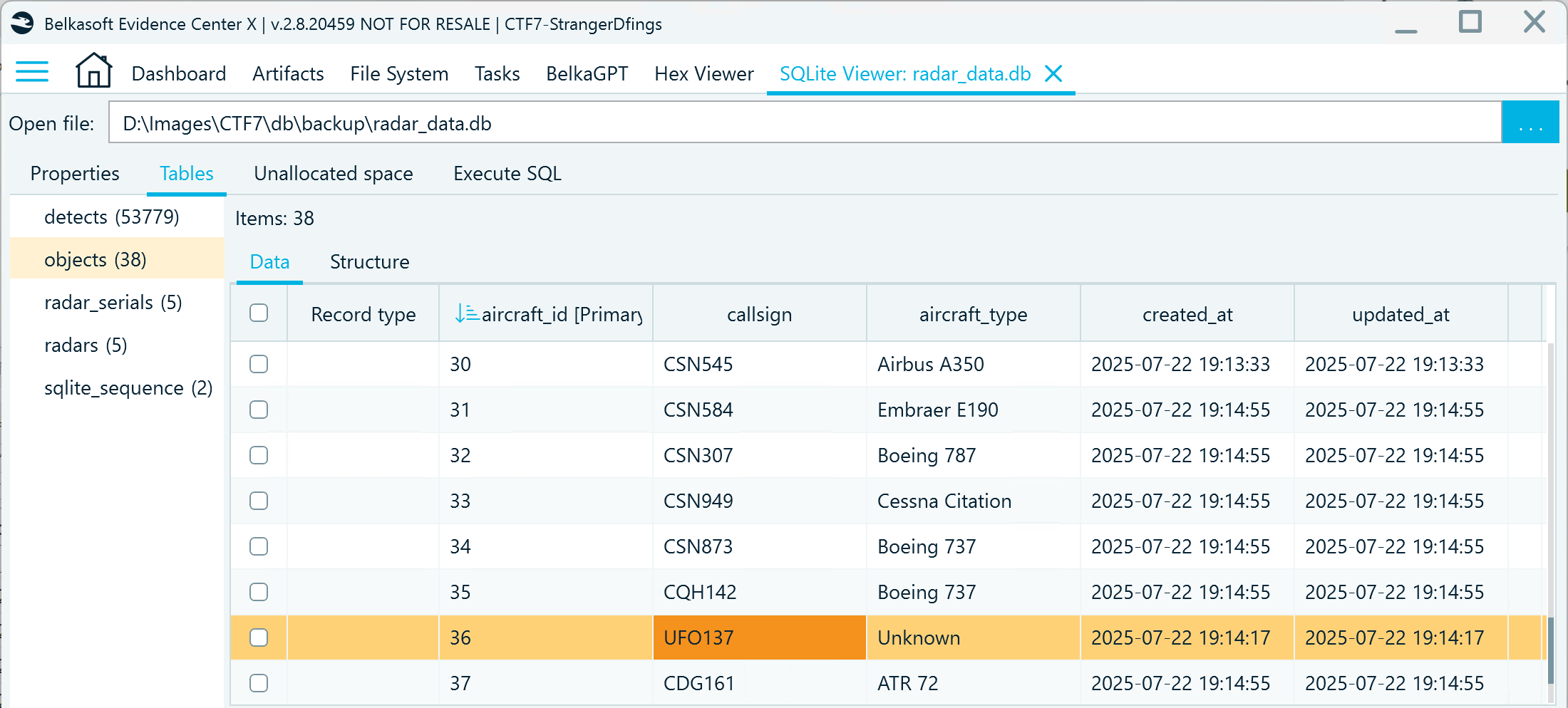Click the Open file path field
The height and width of the screenshot is (708, 1568).
coord(805,123)
